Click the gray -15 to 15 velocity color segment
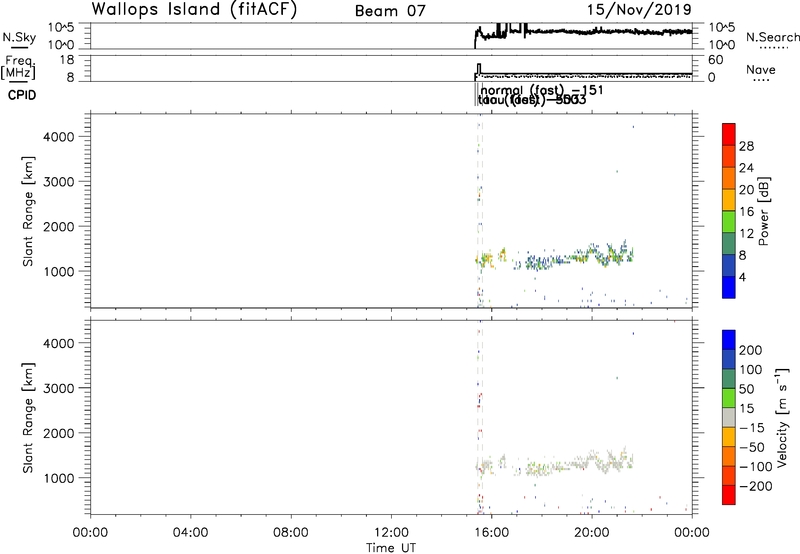The width and height of the screenshot is (800, 554). tap(729, 417)
